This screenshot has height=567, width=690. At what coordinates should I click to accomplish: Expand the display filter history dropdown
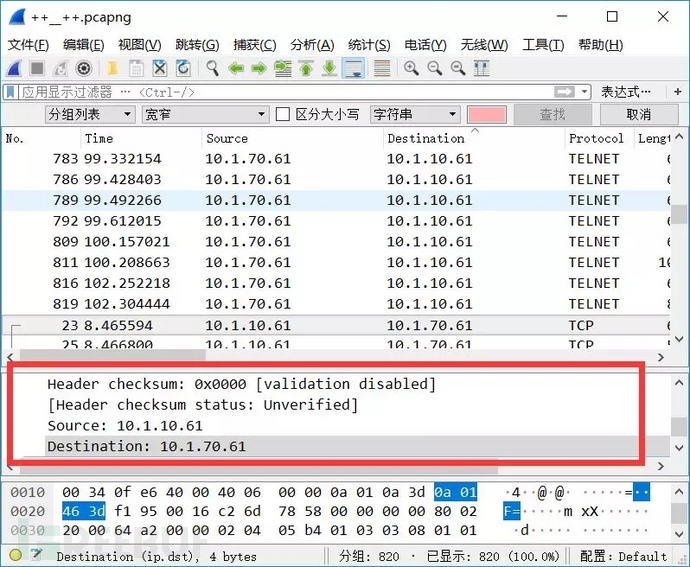click(584, 92)
